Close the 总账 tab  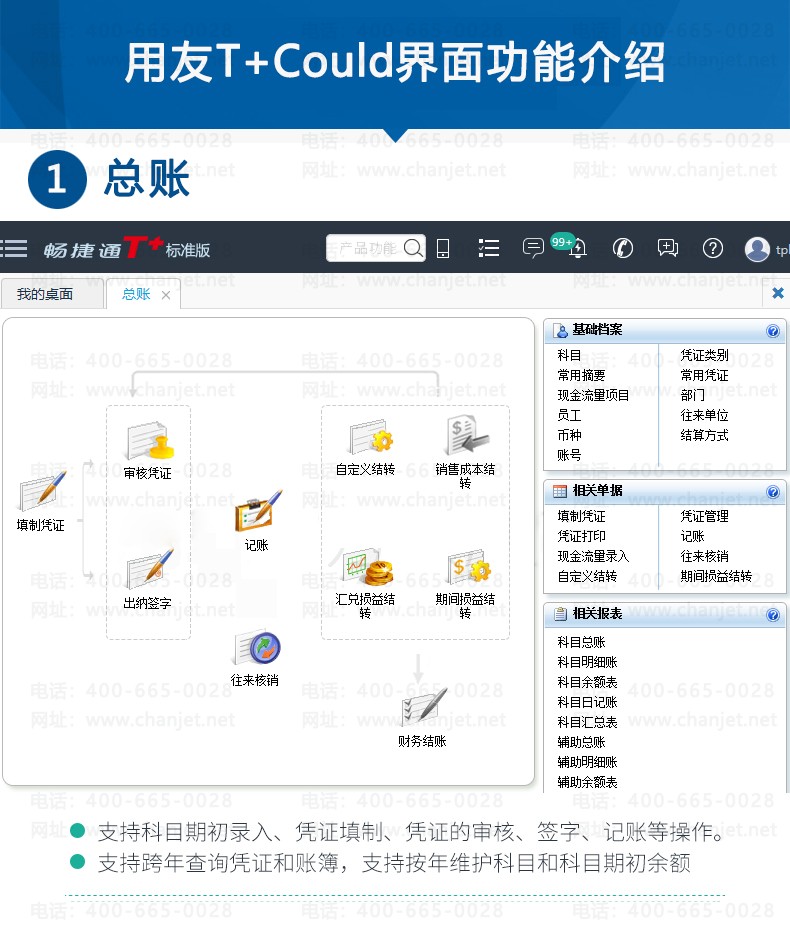coord(166,295)
